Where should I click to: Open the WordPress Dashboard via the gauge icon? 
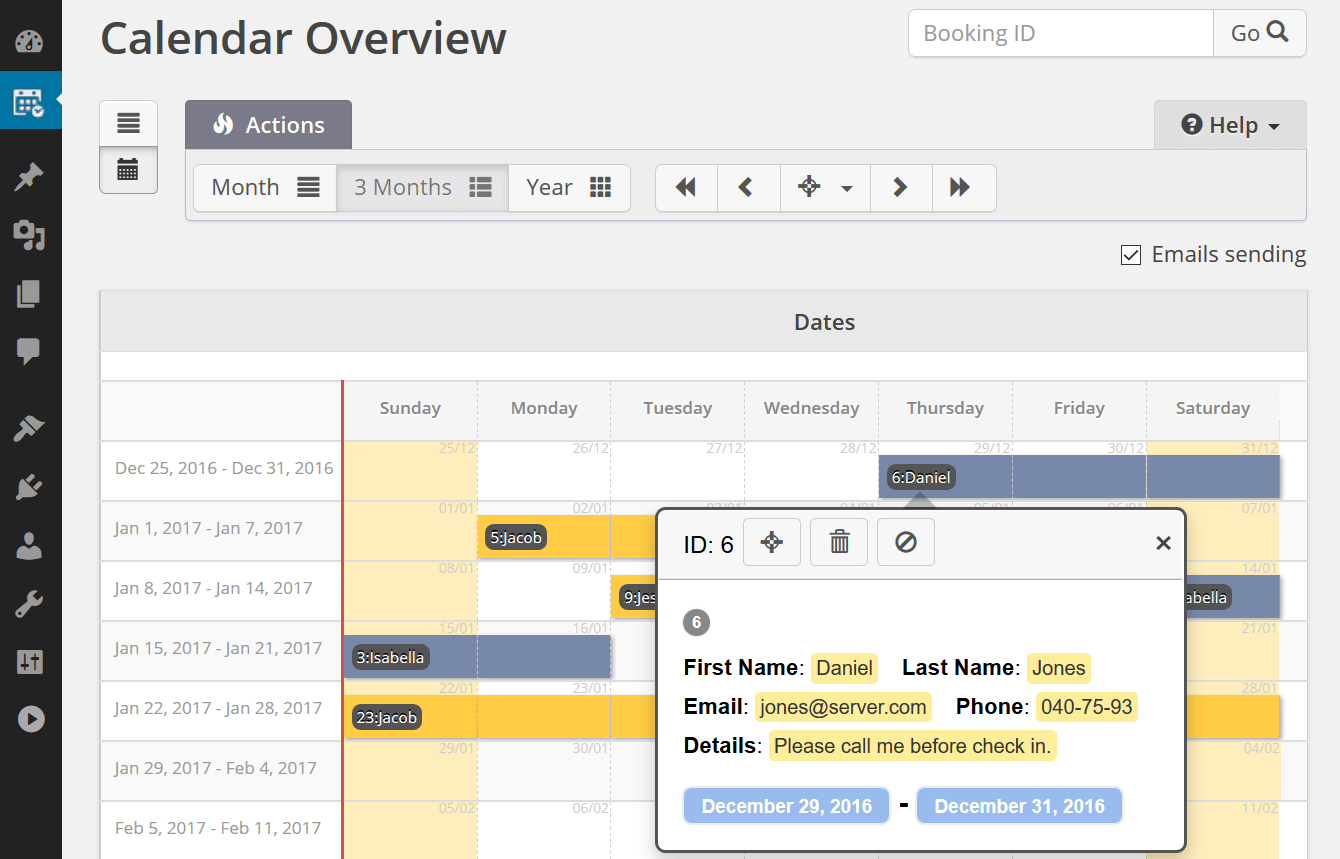(31, 41)
